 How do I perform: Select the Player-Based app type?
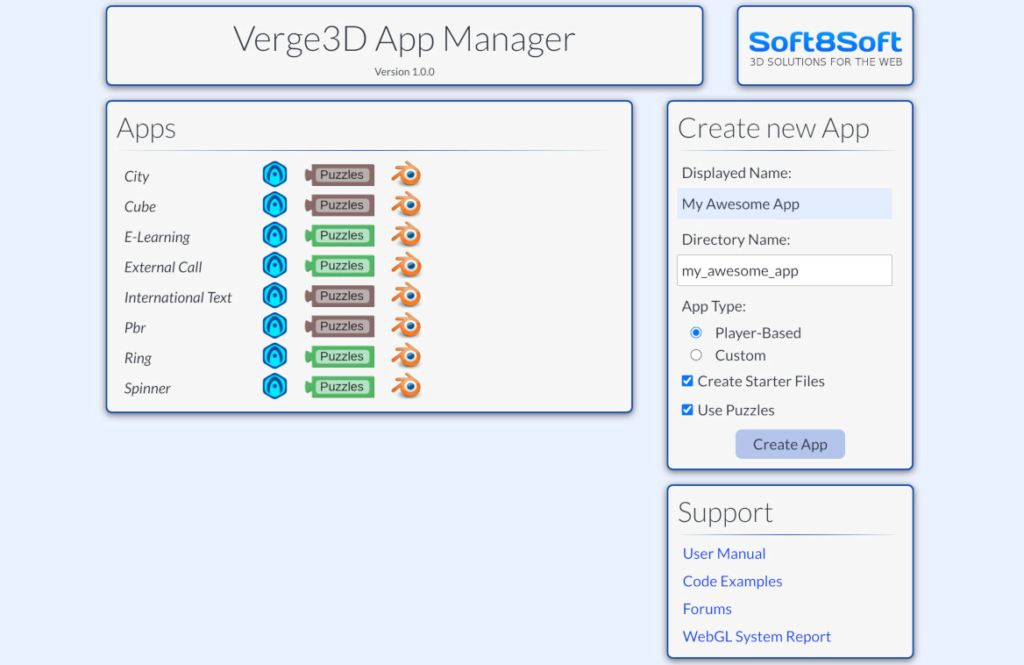pyautogui.click(x=696, y=333)
